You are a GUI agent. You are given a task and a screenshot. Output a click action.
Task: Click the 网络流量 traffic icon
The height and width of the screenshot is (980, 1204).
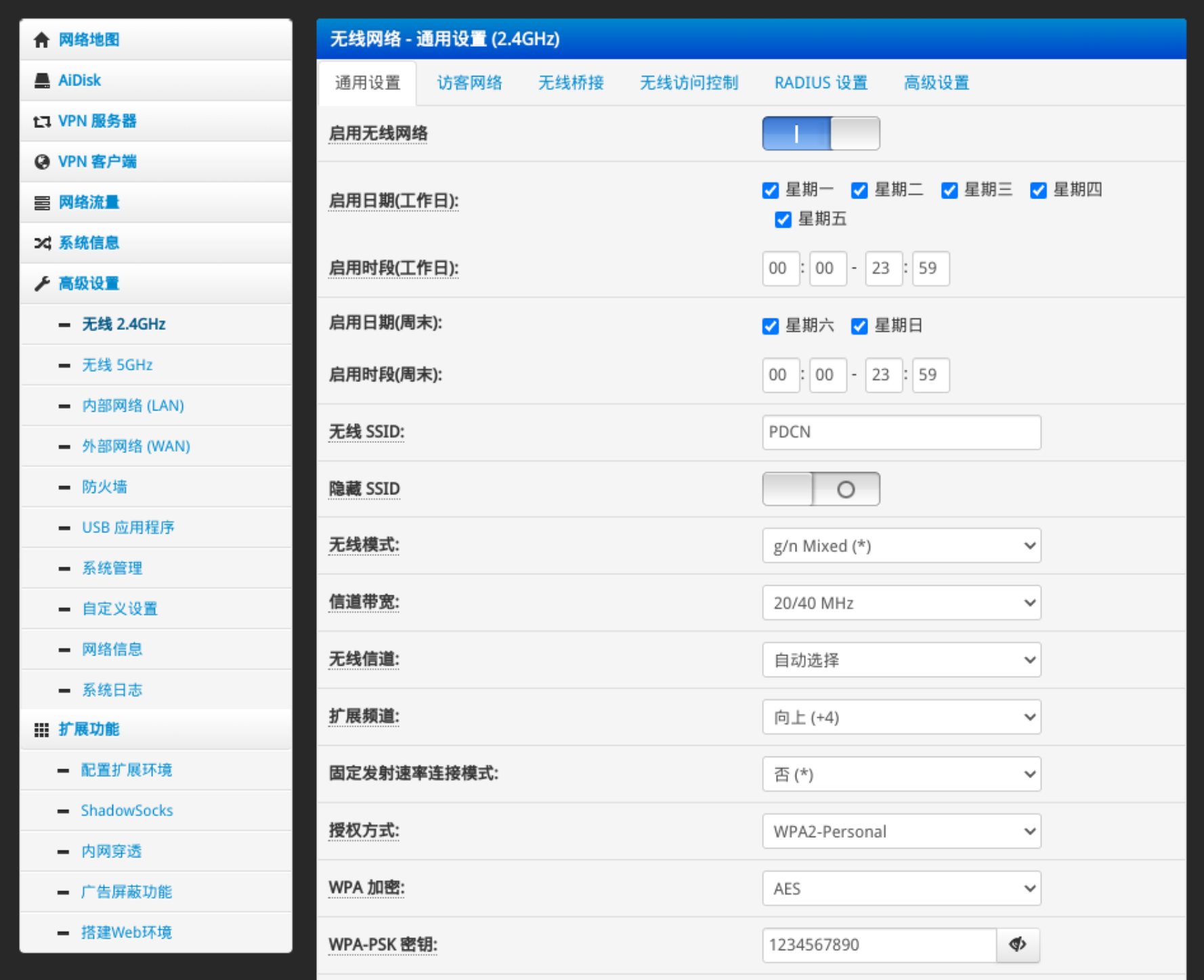click(41, 203)
